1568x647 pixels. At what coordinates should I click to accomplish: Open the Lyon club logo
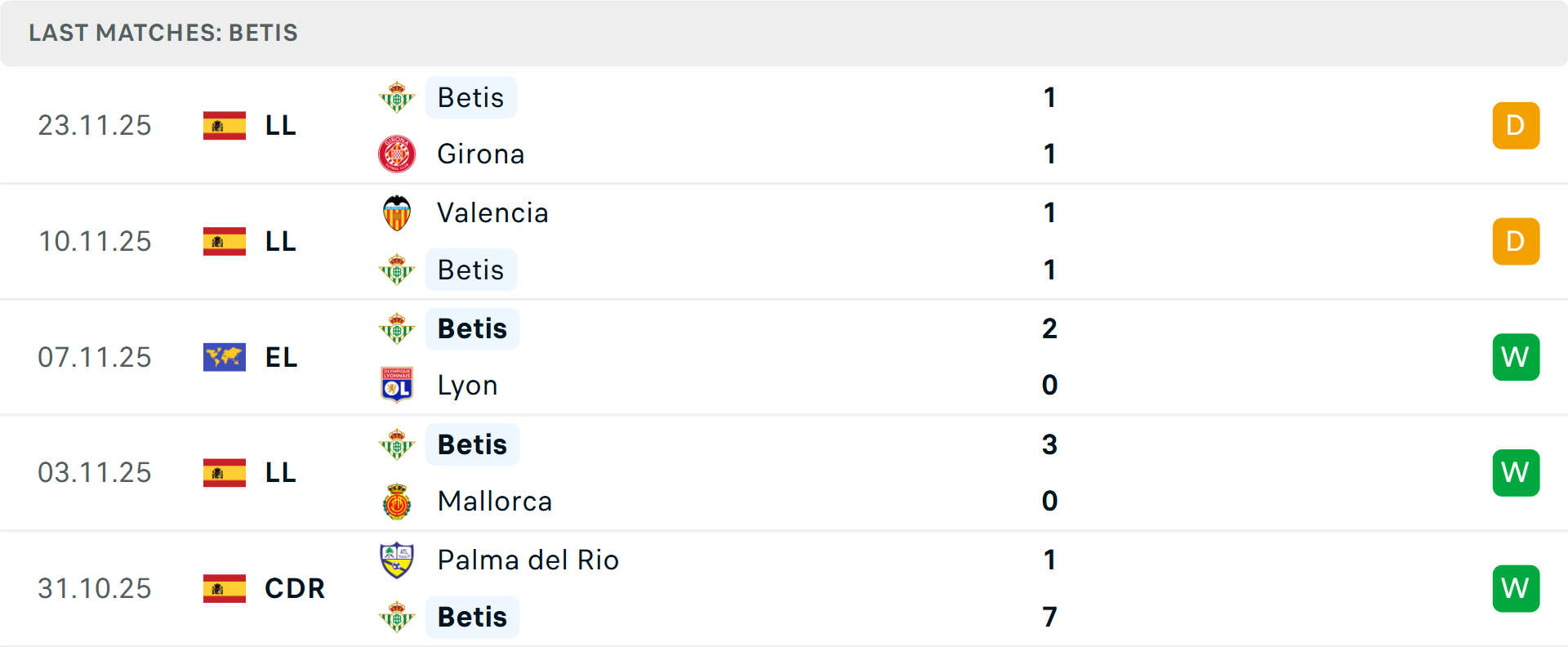(x=397, y=385)
